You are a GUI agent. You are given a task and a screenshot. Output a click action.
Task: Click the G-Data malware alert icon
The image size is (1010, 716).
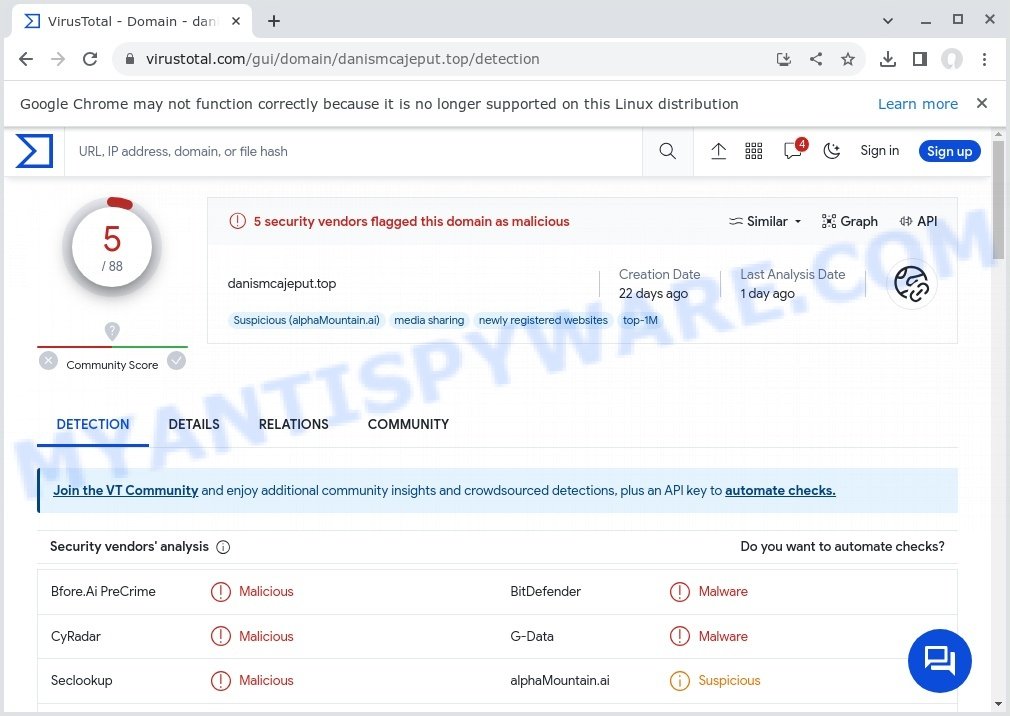tap(680, 636)
